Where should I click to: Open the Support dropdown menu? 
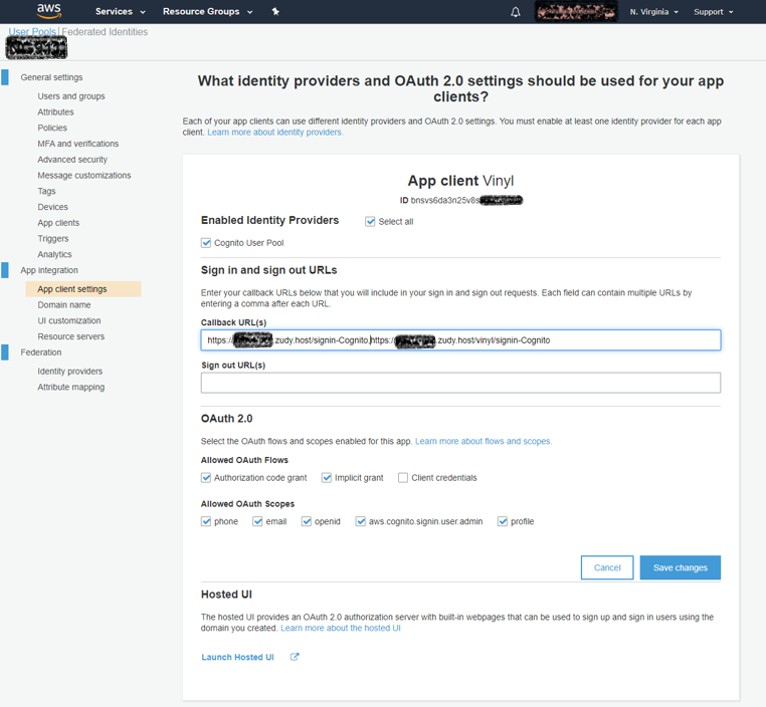[713, 12]
